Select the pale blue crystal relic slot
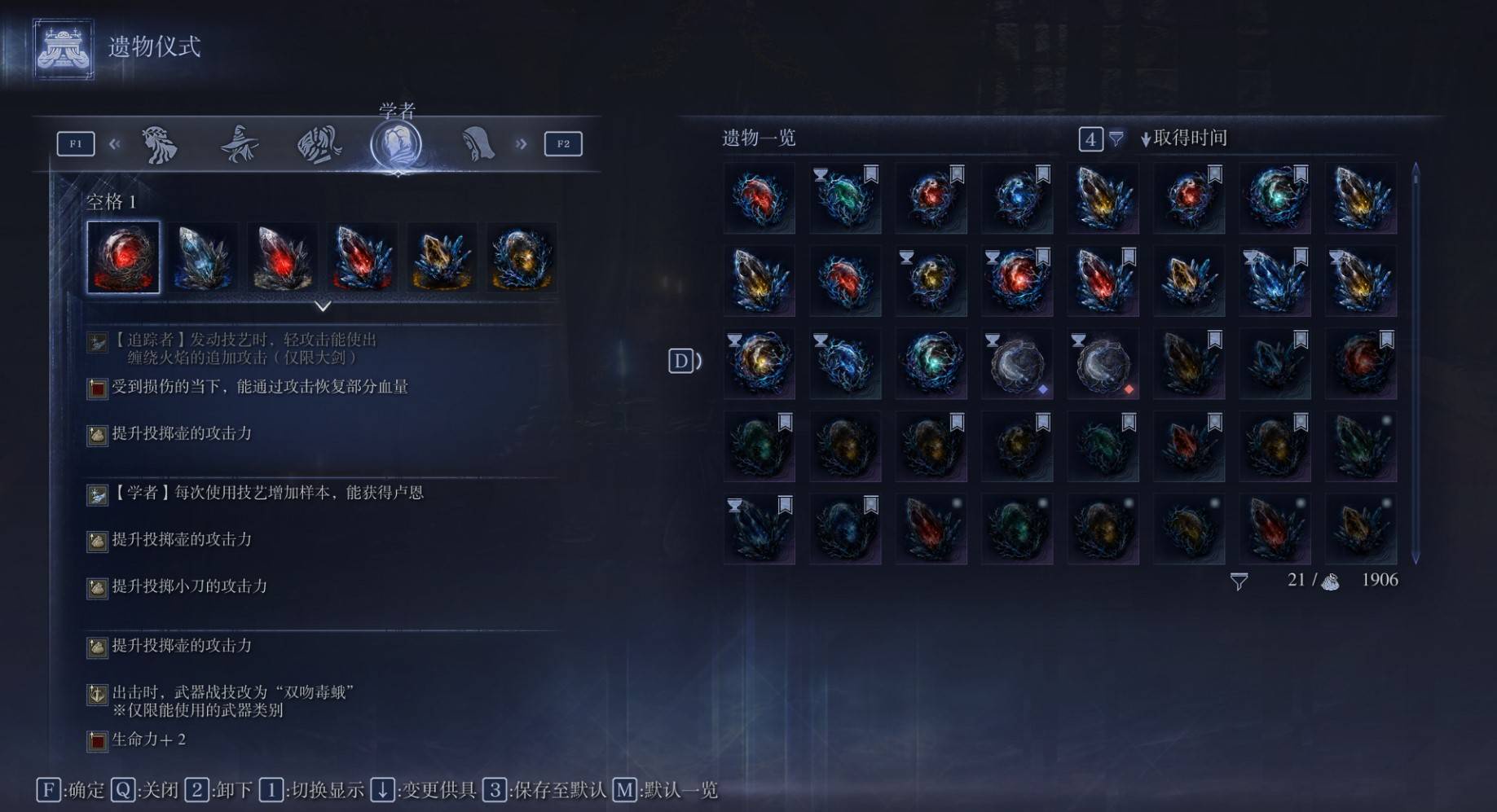 (x=203, y=257)
